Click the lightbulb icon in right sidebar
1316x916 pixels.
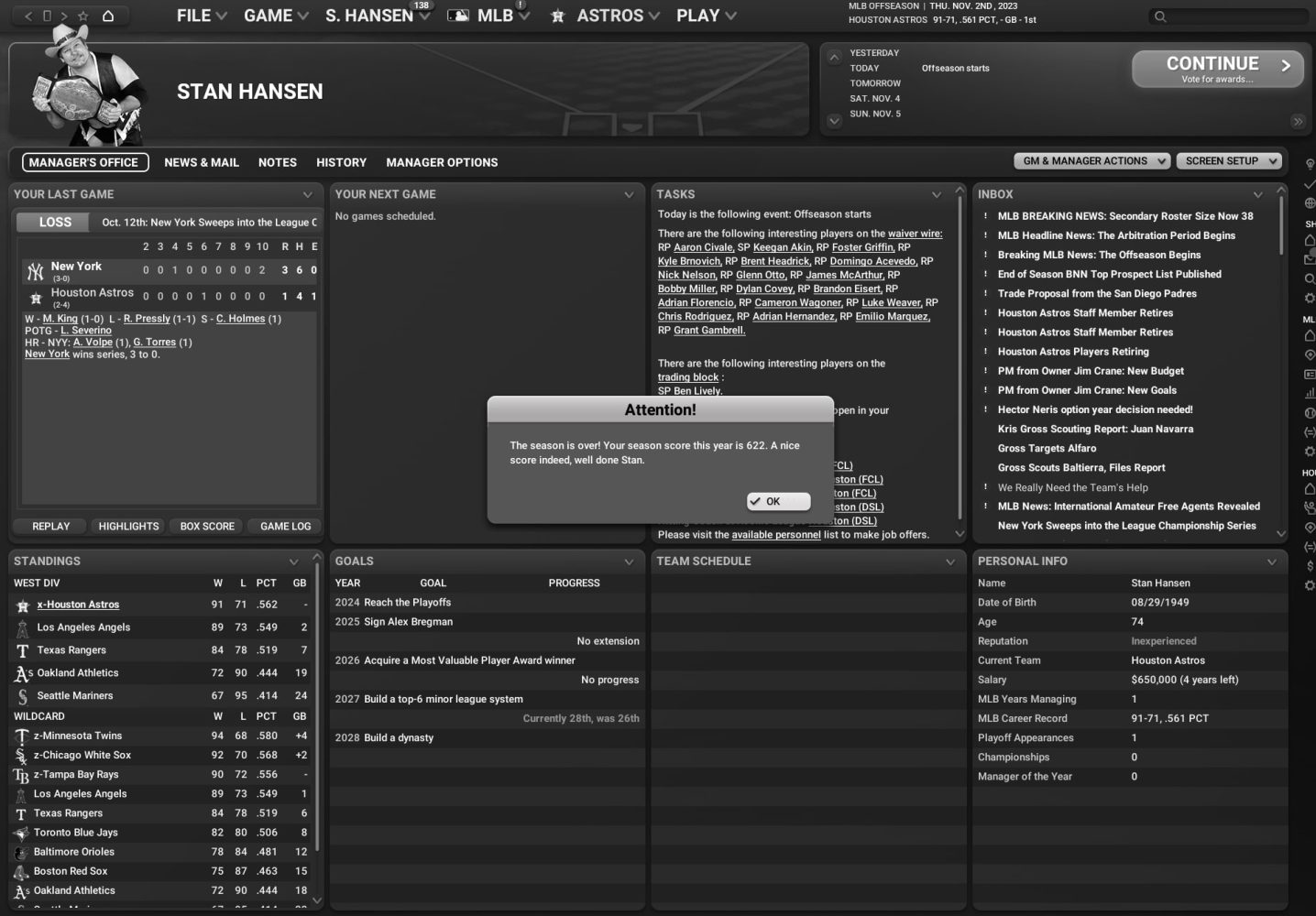(x=1310, y=164)
